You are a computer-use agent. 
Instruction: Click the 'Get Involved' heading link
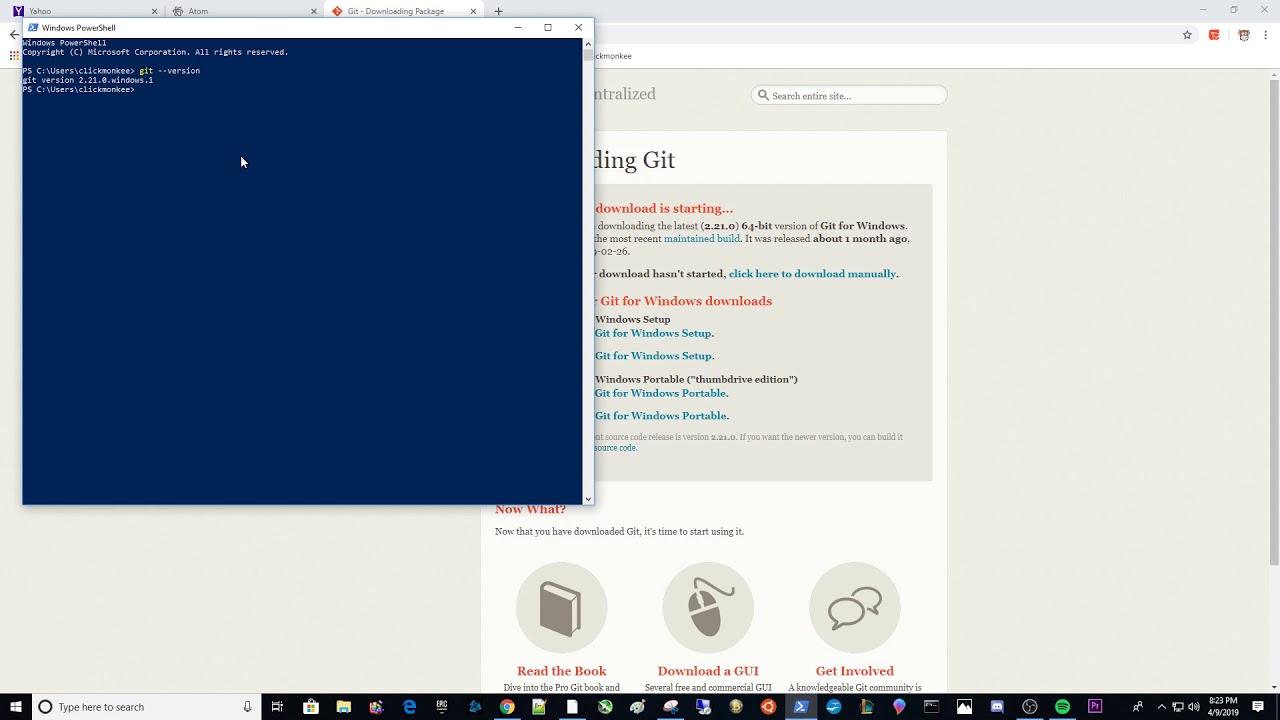pyautogui.click(x=855, y=671)
